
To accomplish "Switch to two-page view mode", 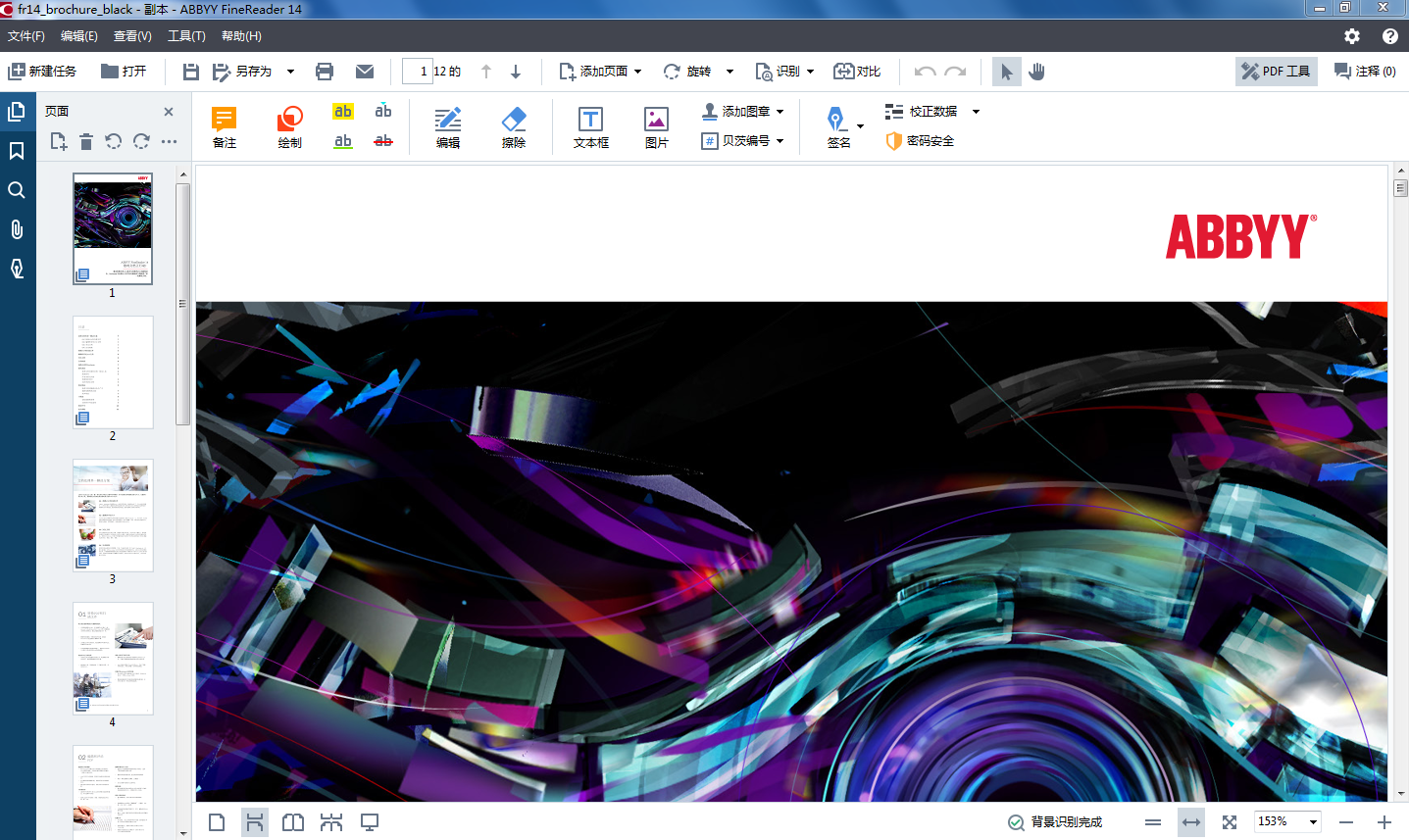I will 293,822.
